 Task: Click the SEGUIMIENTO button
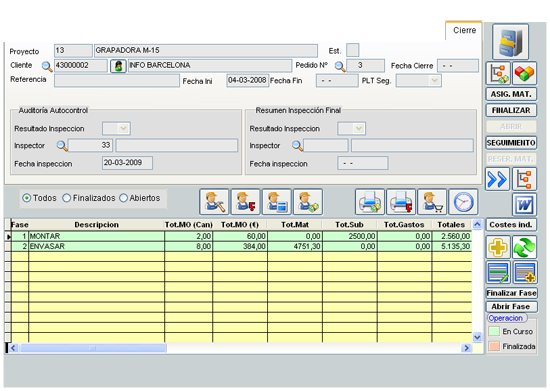click(511, 143)
